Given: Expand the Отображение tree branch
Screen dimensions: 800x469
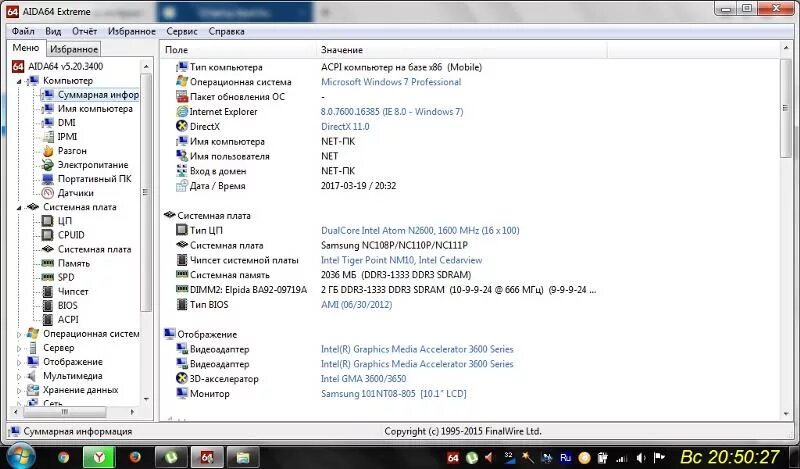Looking at the screenshot, I should pyautogui.click(x=19, y=362).
